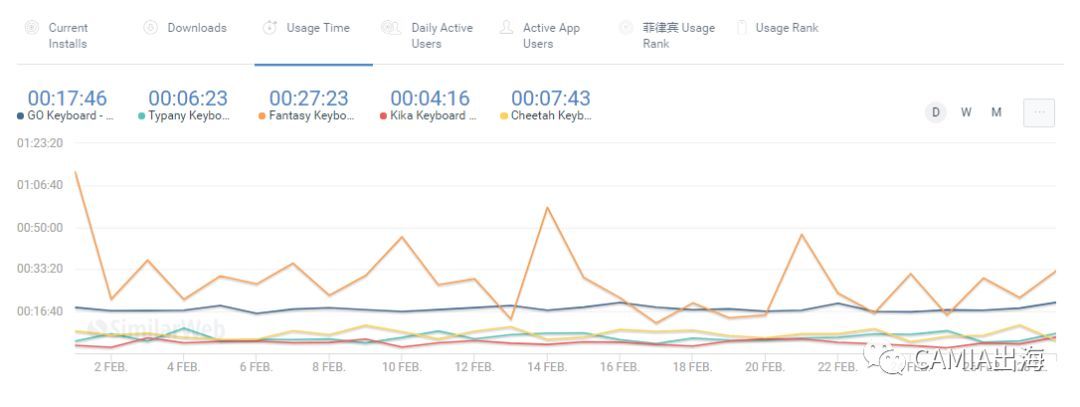
Task: Click the 菲律宾 Usage Rank icon
Action: coord(626,28)
